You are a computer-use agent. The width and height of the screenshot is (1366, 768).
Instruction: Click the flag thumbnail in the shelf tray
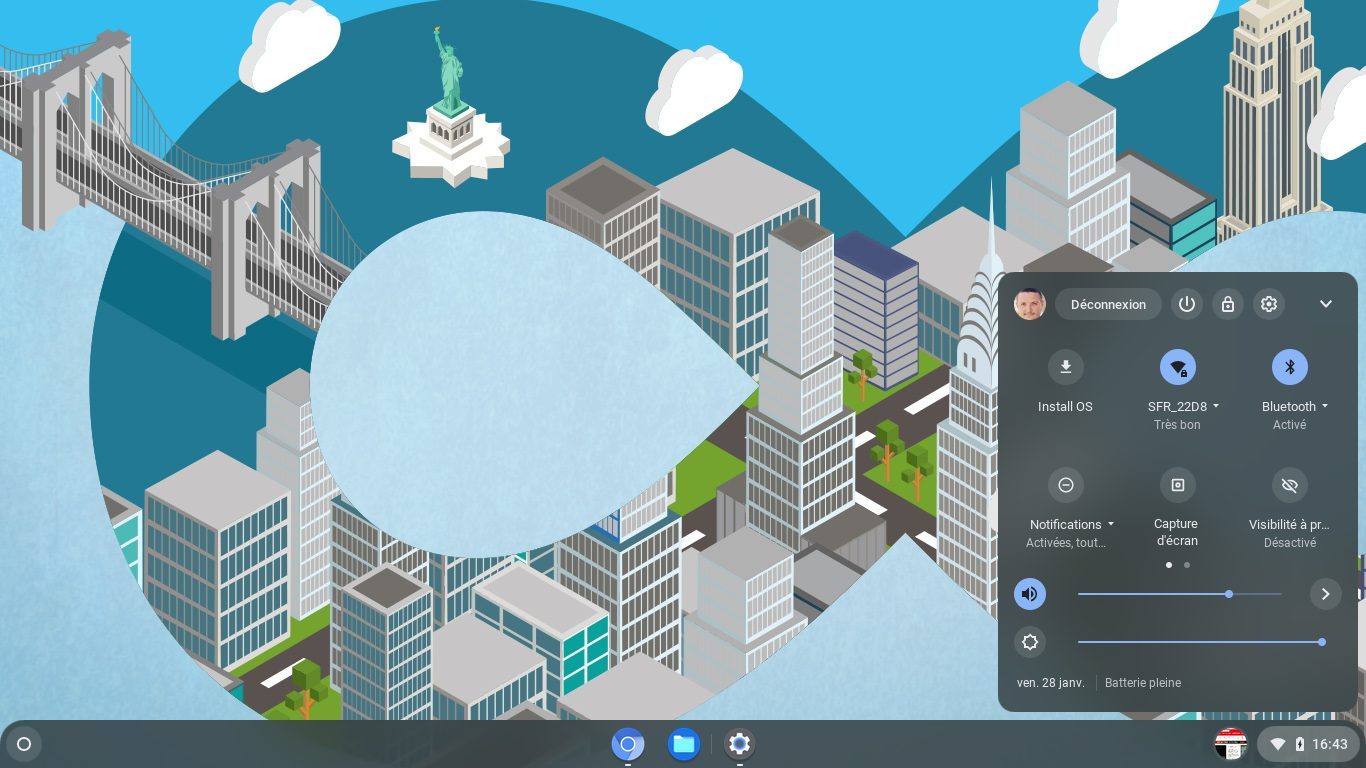point(1231,744)
